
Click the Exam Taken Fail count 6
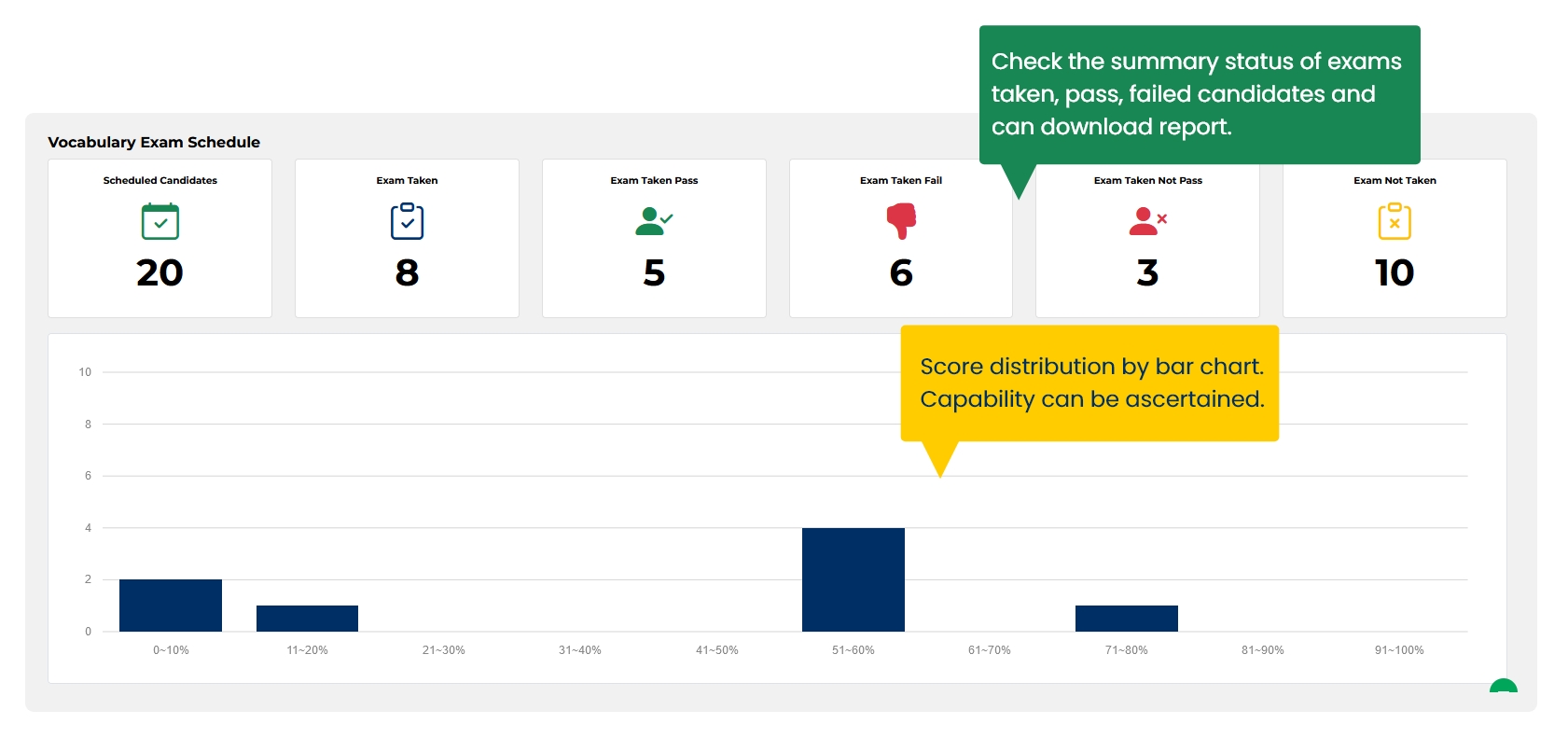coord(901,272)
